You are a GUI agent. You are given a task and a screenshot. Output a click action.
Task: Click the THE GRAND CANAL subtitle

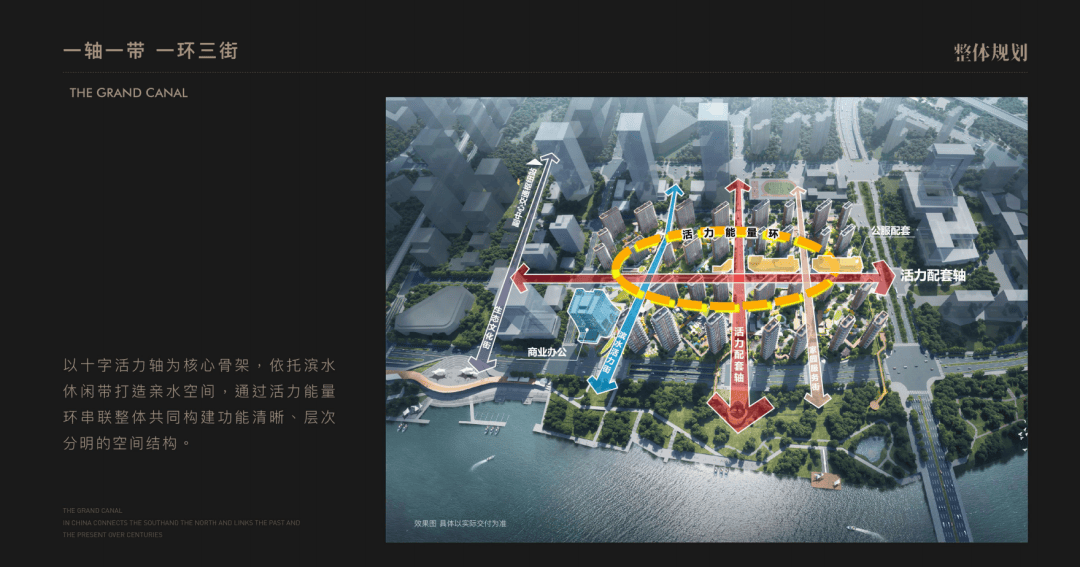128,93
